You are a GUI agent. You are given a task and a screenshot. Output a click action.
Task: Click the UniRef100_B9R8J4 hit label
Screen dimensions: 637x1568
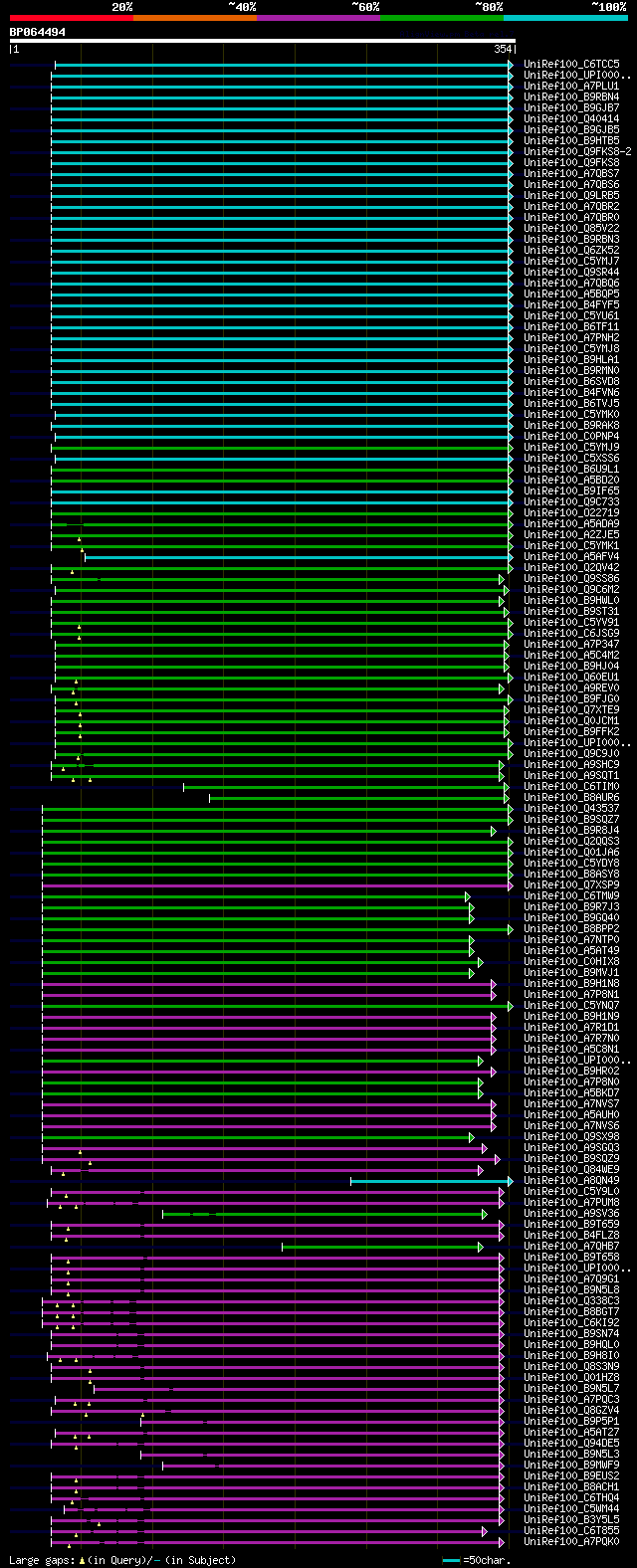[571, 830]
